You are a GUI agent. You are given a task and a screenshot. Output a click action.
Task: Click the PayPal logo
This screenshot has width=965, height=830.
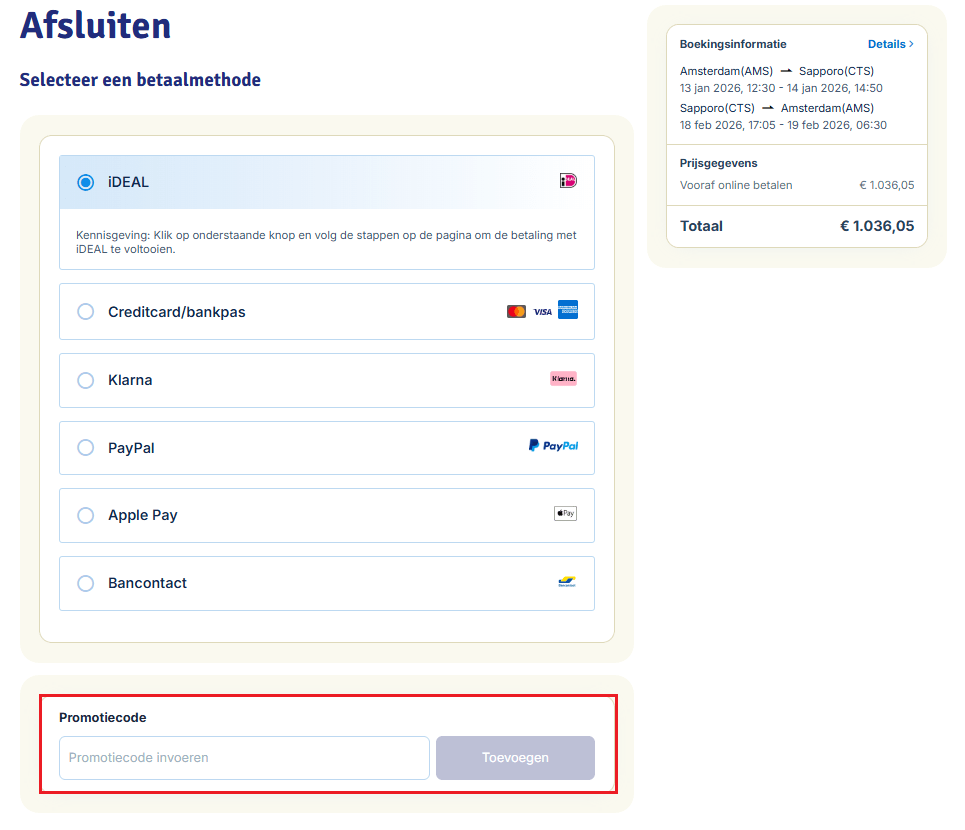click(553, 446)
